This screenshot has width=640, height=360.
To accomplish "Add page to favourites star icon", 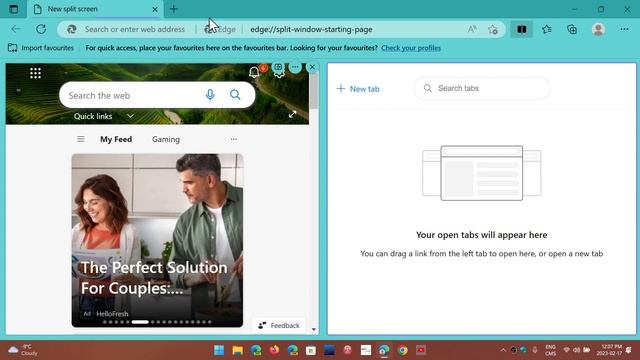I will coord(493,29).
